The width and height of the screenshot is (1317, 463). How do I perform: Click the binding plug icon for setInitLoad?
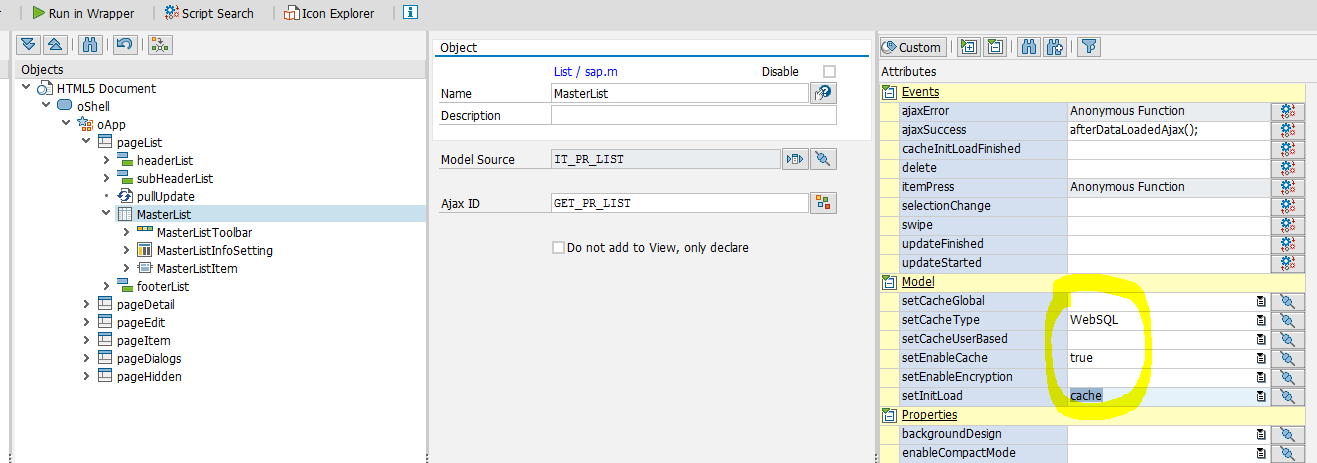point(1288,396)
